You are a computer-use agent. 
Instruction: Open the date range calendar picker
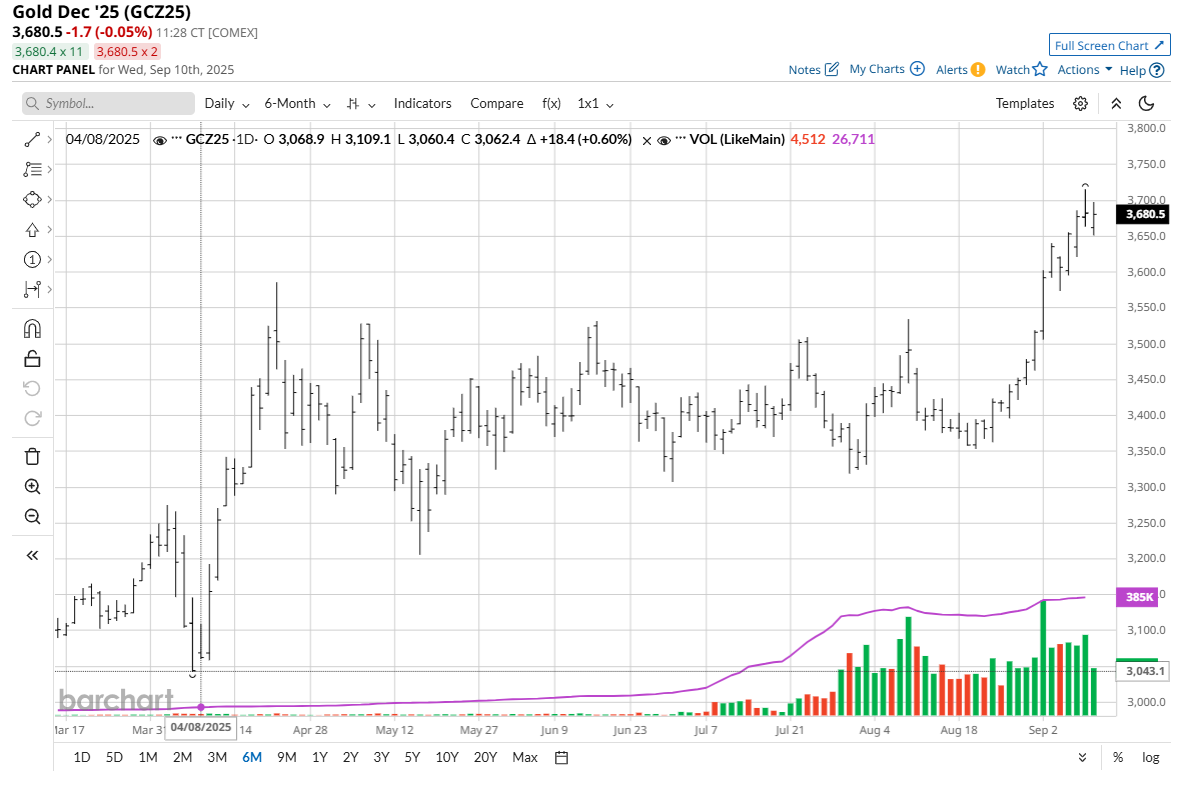point(562,757)
